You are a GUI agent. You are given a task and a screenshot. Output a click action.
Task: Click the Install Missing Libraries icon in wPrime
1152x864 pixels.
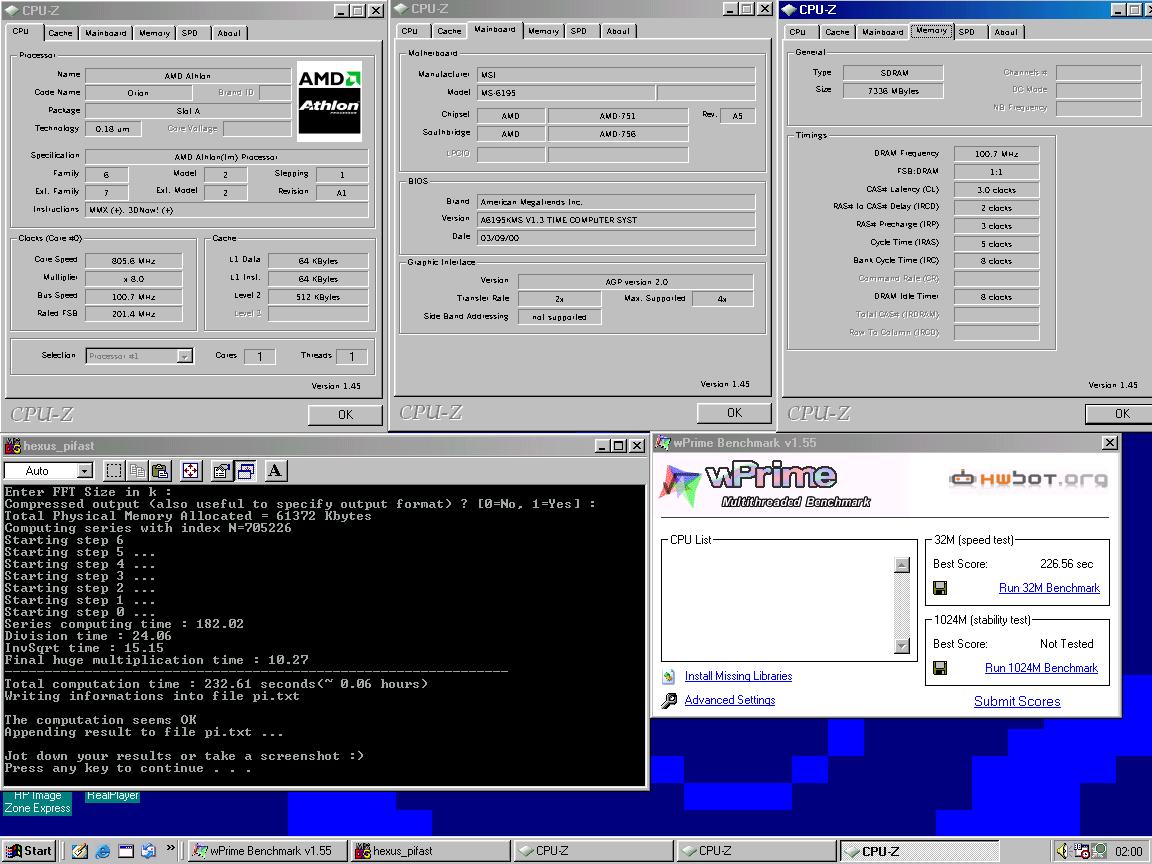click(669, 676)
